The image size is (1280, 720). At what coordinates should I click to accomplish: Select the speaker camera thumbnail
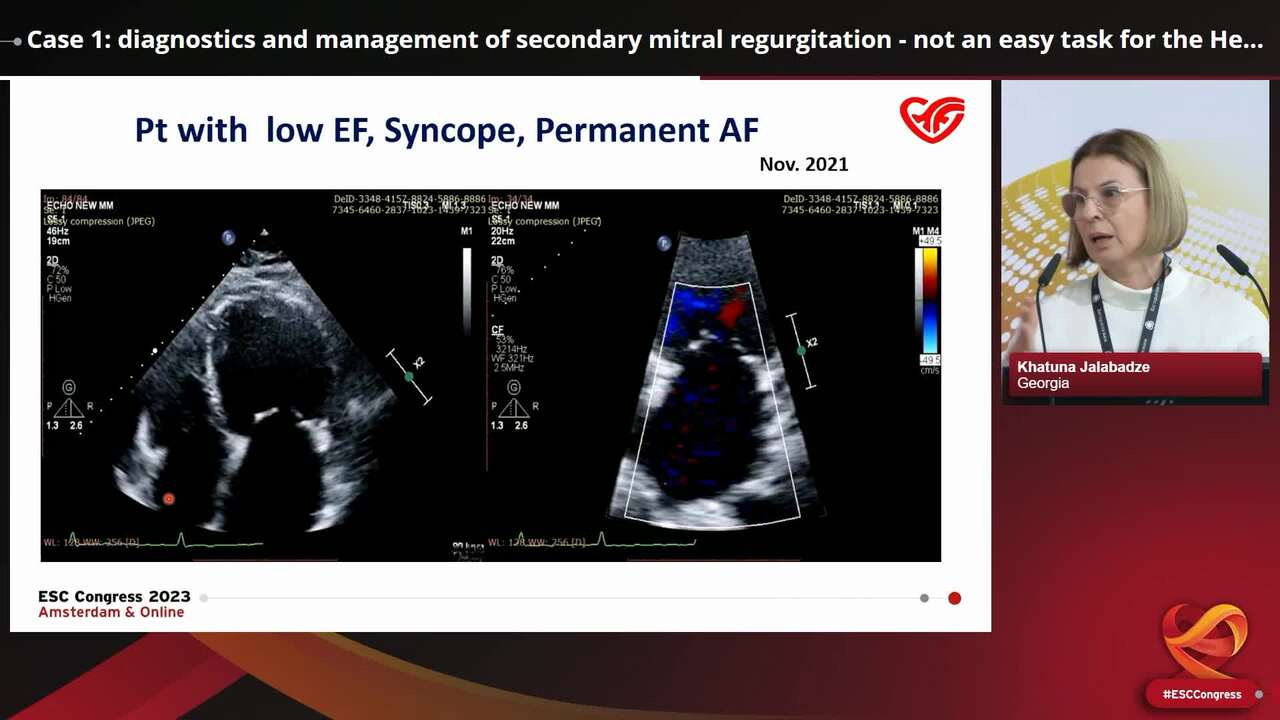(x=1135, y=240)
